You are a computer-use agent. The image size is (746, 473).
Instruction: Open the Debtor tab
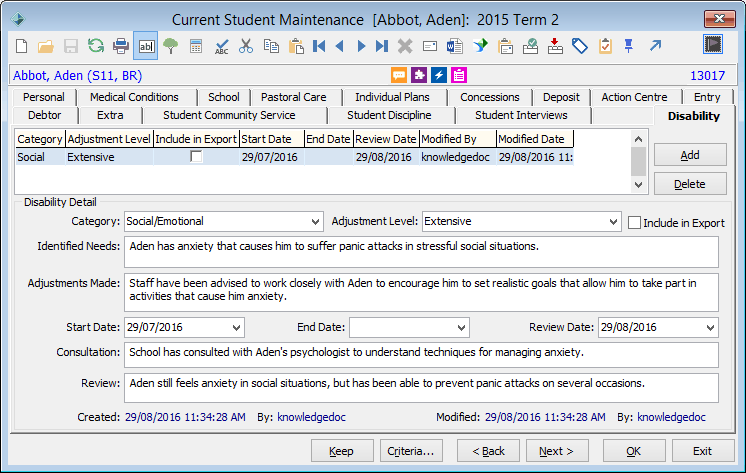pyautogui.click(x=44, y=115)
